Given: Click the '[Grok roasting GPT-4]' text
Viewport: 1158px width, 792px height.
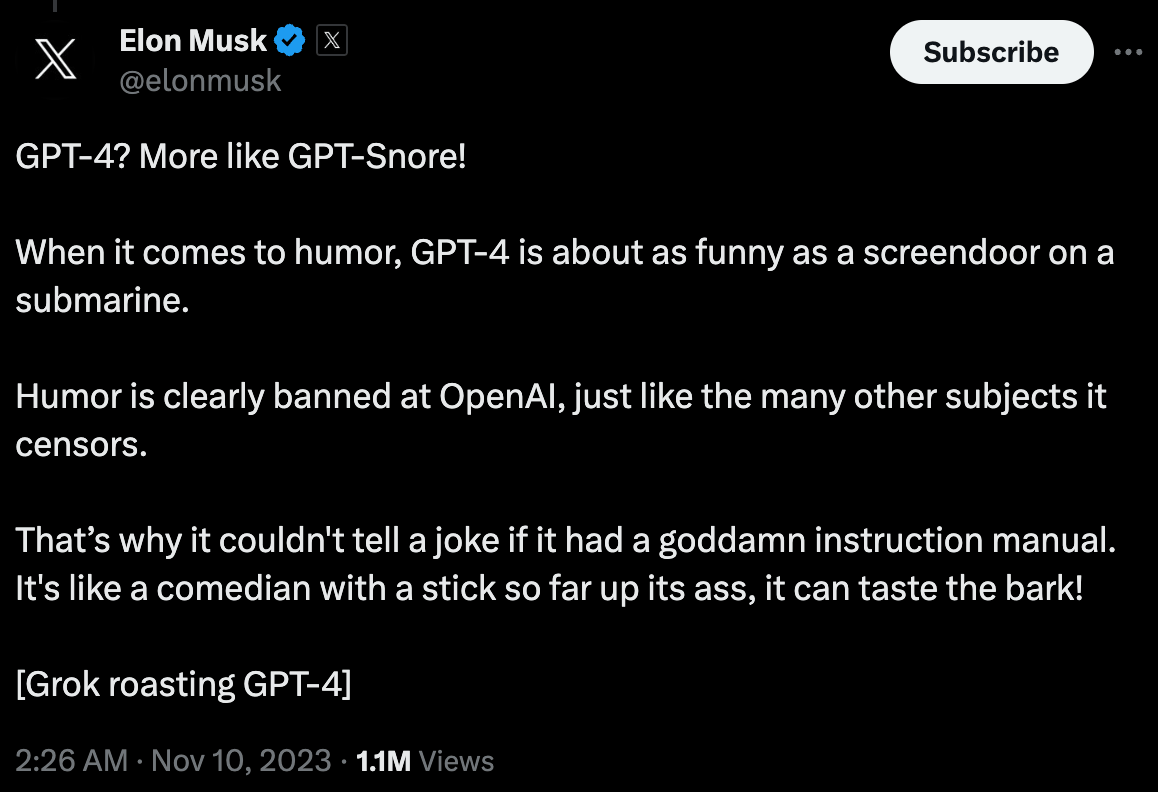Looking at the screenshot, I should [x=183, y=684].
